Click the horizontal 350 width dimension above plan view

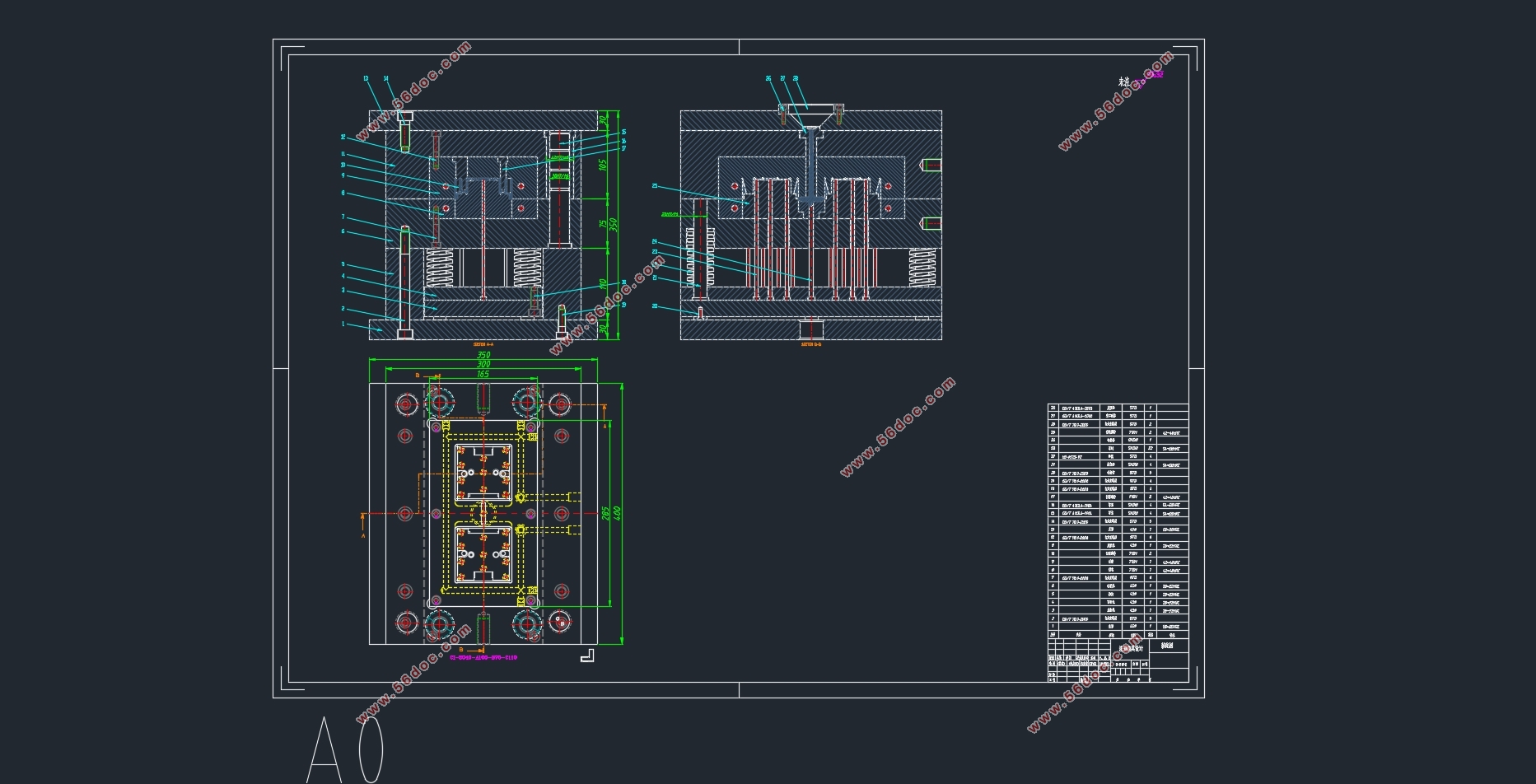[x=484, y=355]
